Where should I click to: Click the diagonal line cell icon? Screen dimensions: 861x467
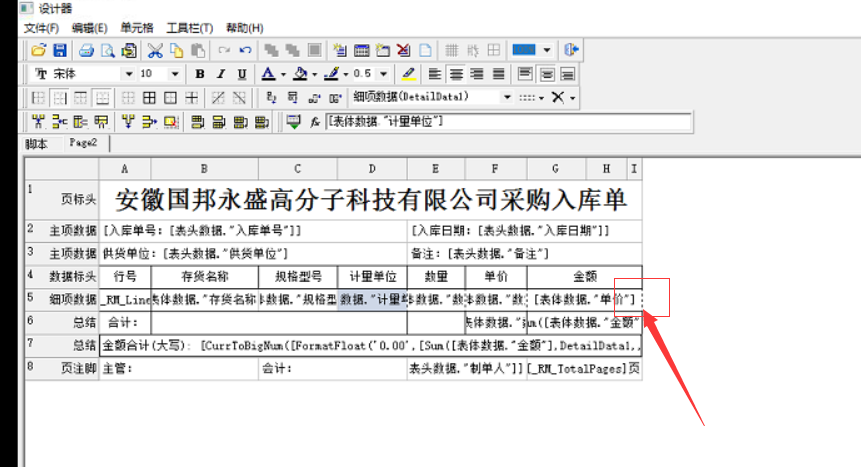coord(218,98)
